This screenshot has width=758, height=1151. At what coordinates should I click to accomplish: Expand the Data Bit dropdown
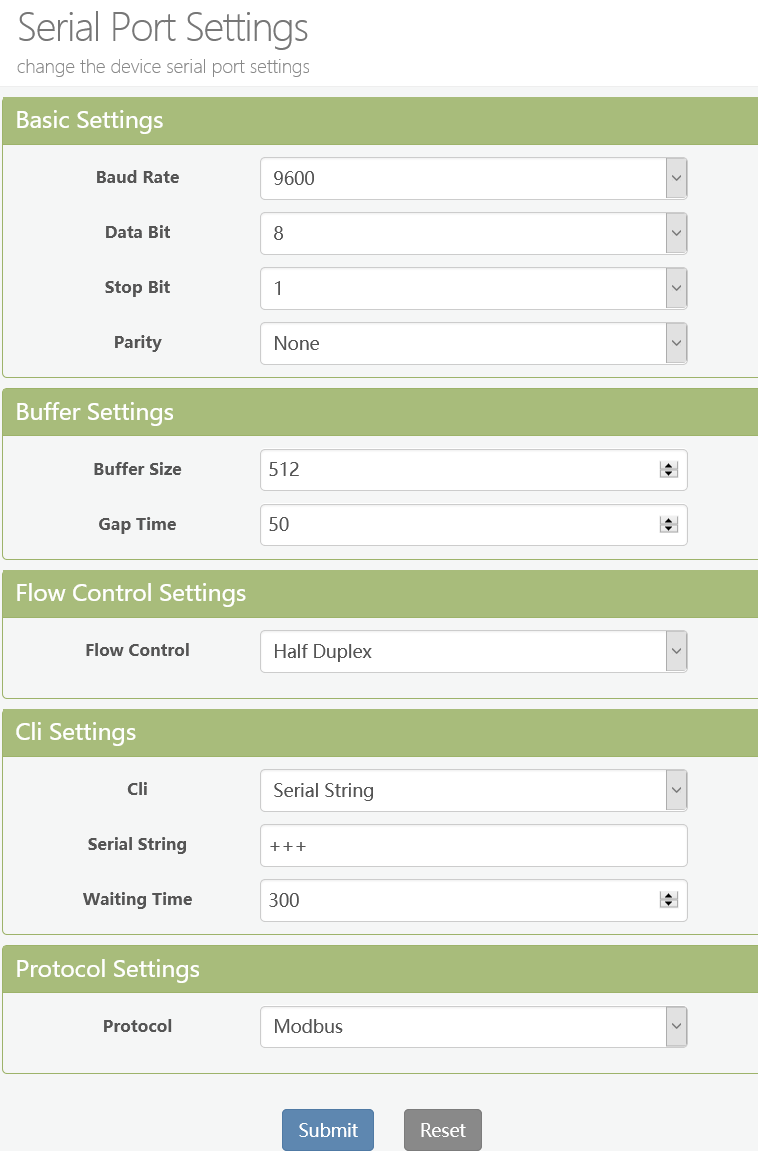[x=473, y=234]
